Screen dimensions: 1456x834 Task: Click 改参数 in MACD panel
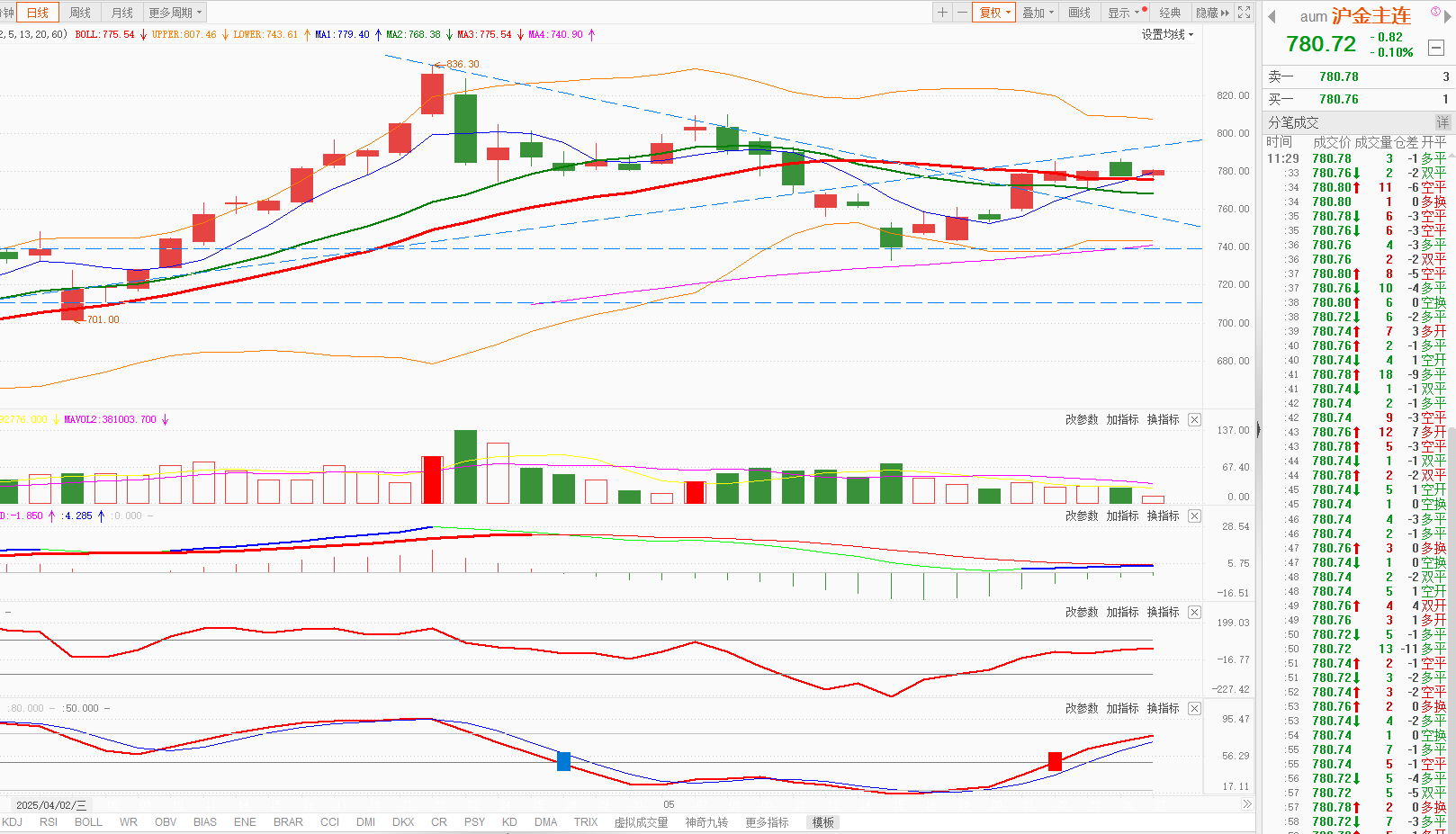[1082, 516]
